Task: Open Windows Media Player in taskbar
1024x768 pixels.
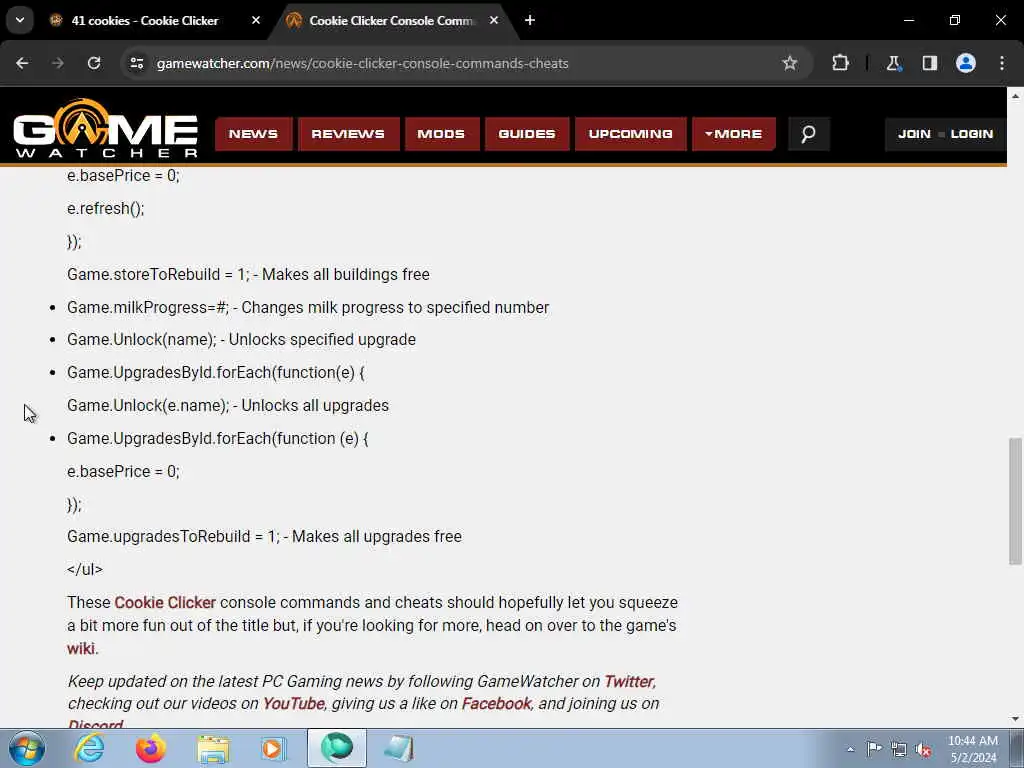Action: pyautogui.click(x=274, y=748)
